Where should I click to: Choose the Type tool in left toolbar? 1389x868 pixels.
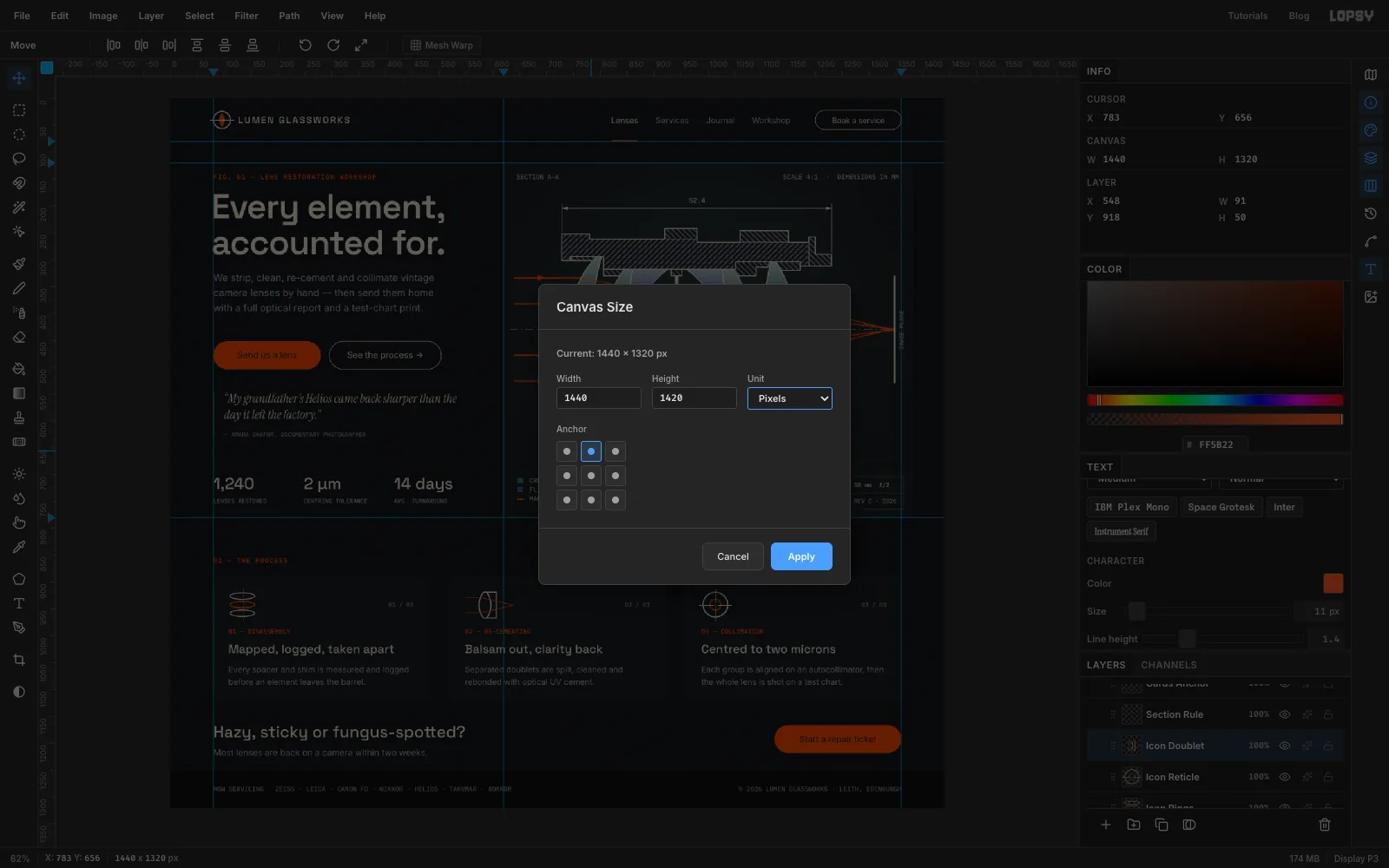(19, 603)
